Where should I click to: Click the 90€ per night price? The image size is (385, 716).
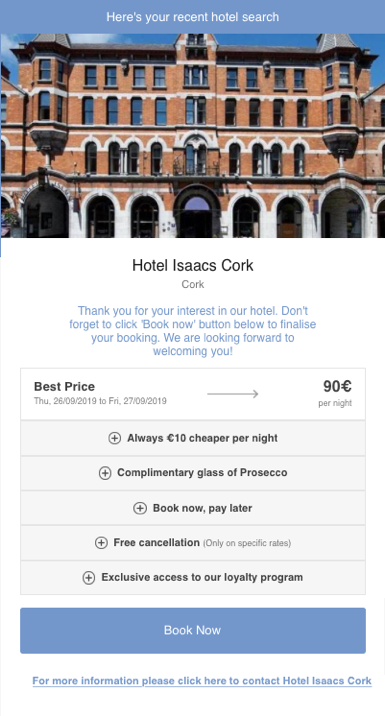336,394
